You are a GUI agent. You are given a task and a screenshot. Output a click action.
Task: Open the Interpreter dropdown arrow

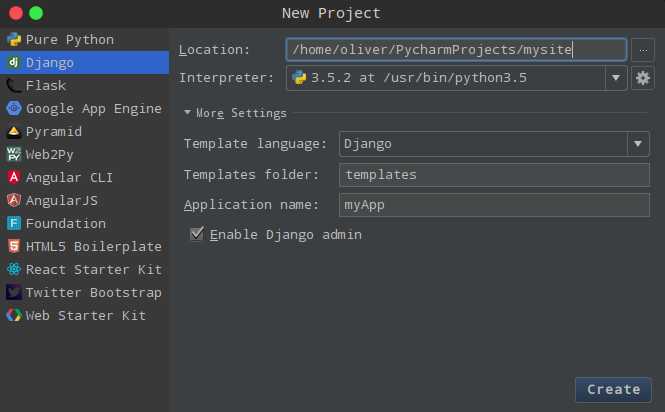[x=616, y=78]
